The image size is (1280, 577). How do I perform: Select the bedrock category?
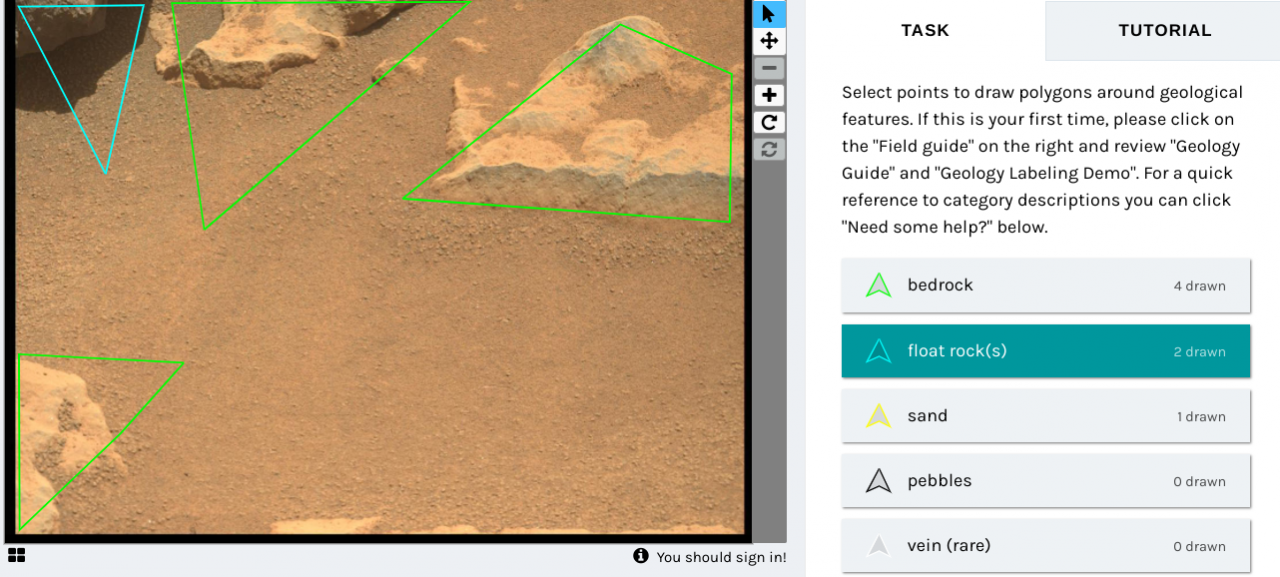click(1046, 285)
